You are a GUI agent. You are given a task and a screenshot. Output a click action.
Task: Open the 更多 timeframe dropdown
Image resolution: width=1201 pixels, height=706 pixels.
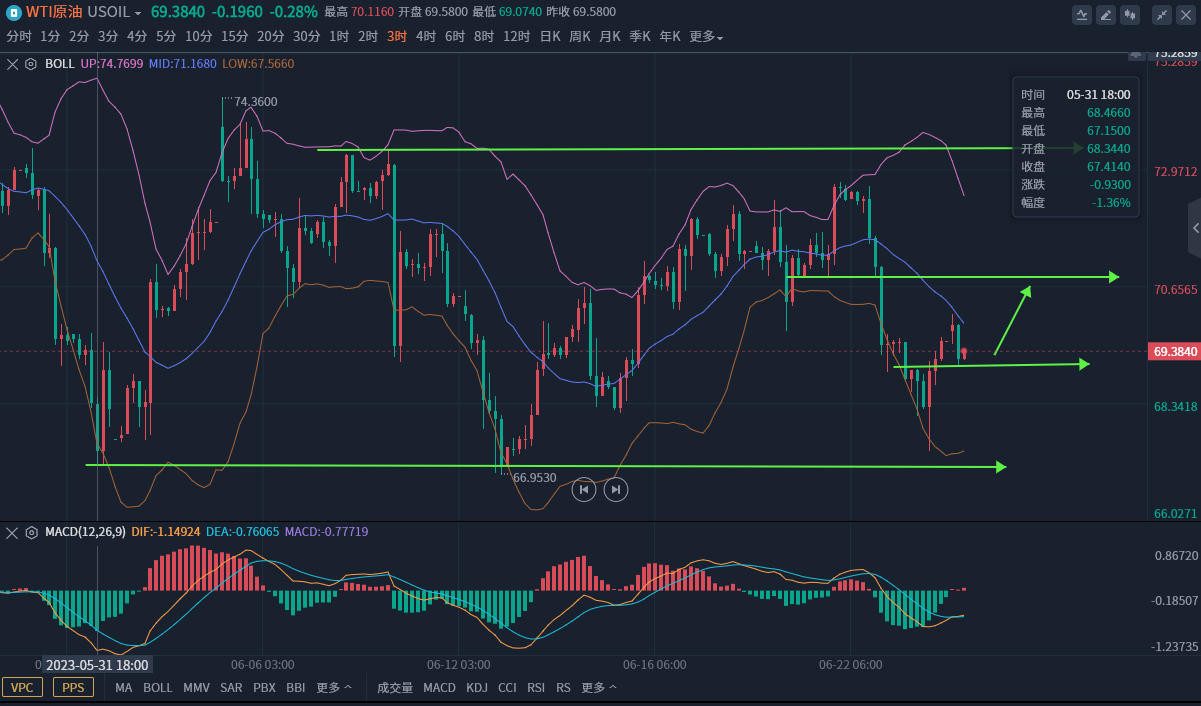click(x=706, y=37)
